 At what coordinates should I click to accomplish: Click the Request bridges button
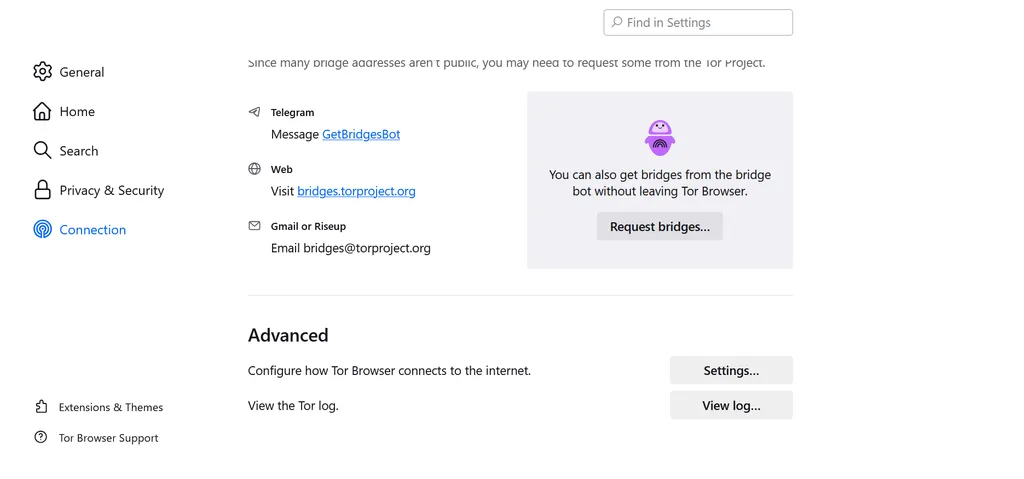pos(660,227)
